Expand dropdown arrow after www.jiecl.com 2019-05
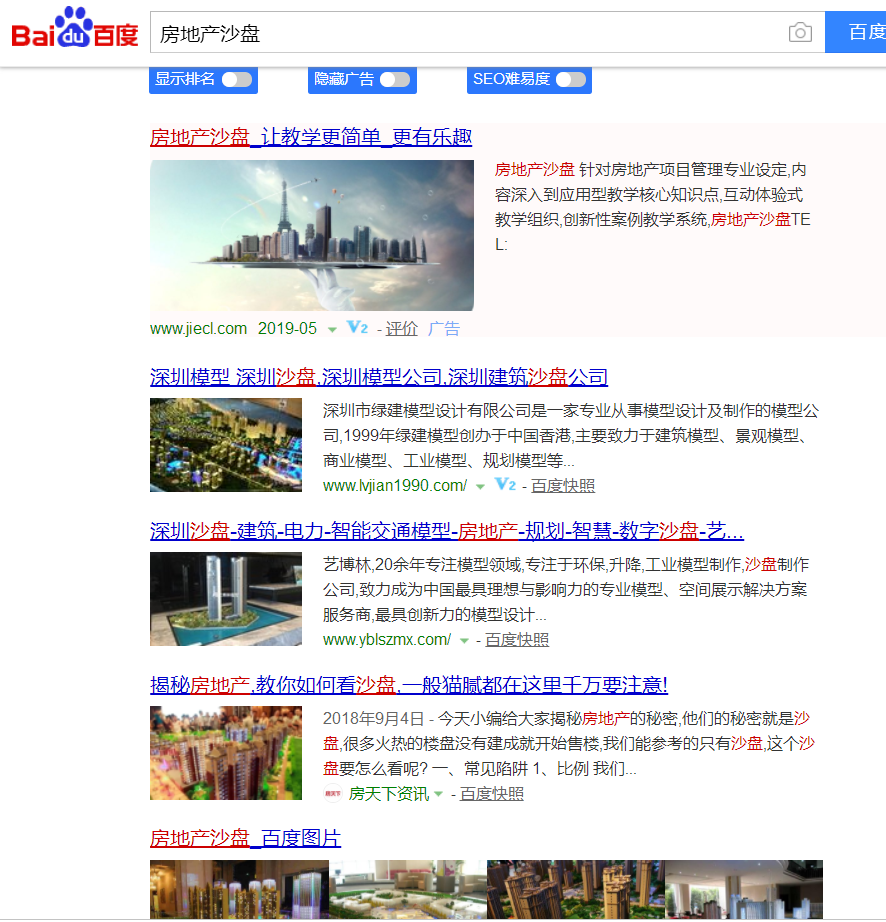The height and width of the screenshot is (922, 886). click(332, 330)
